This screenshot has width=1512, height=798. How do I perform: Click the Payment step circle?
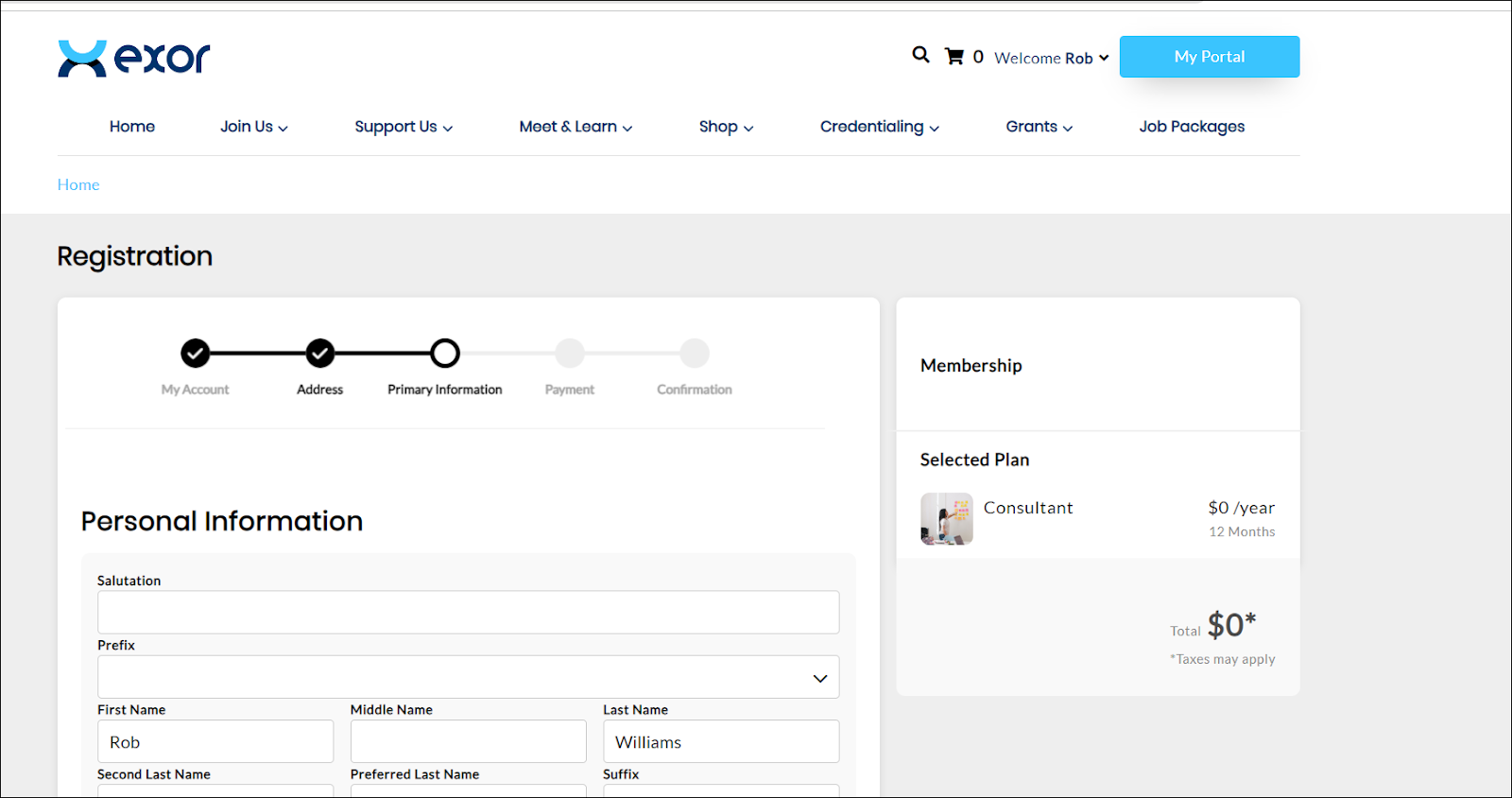pyautogui.click(x=570, y=354)
